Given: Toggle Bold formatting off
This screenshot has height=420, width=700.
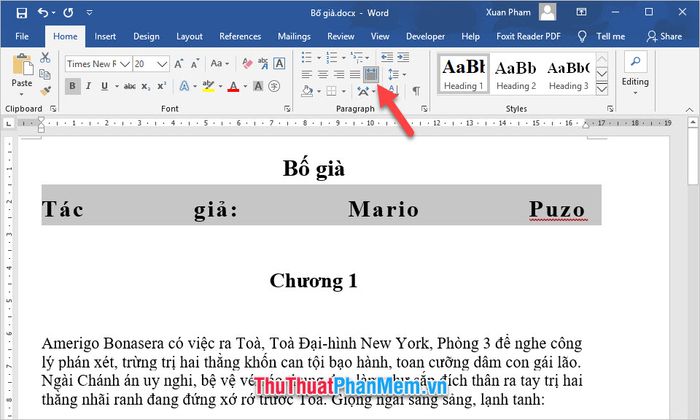Looking at the screenshot, I should 72,86.
